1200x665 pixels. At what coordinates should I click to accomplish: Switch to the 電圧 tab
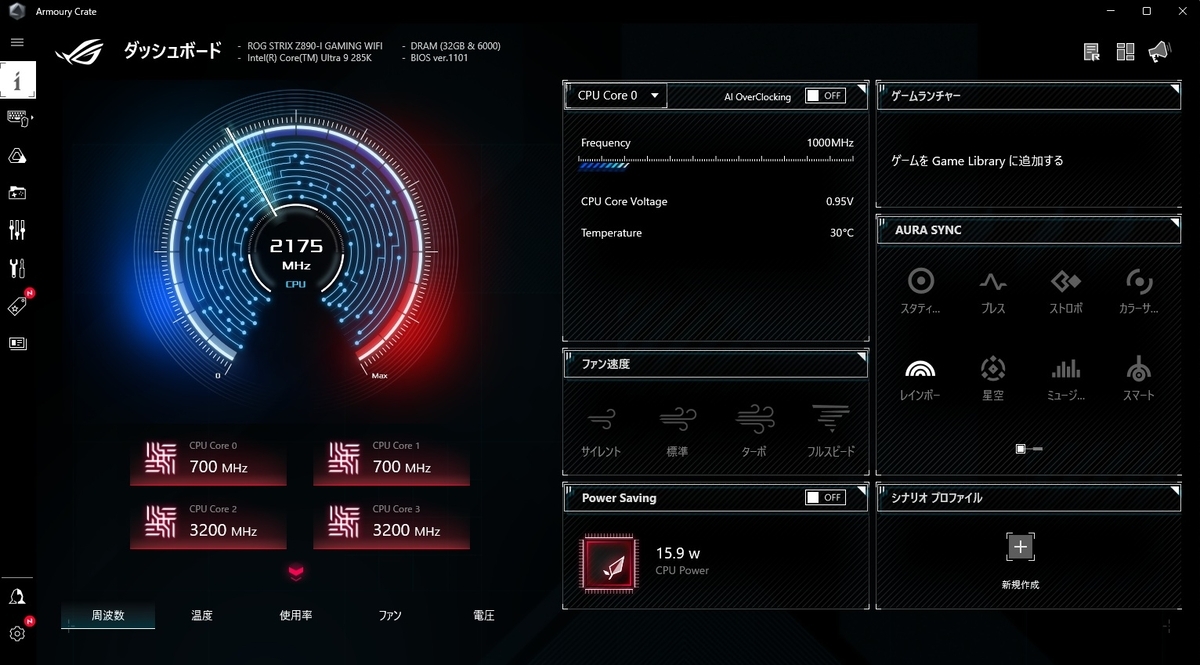pos(483,616)
